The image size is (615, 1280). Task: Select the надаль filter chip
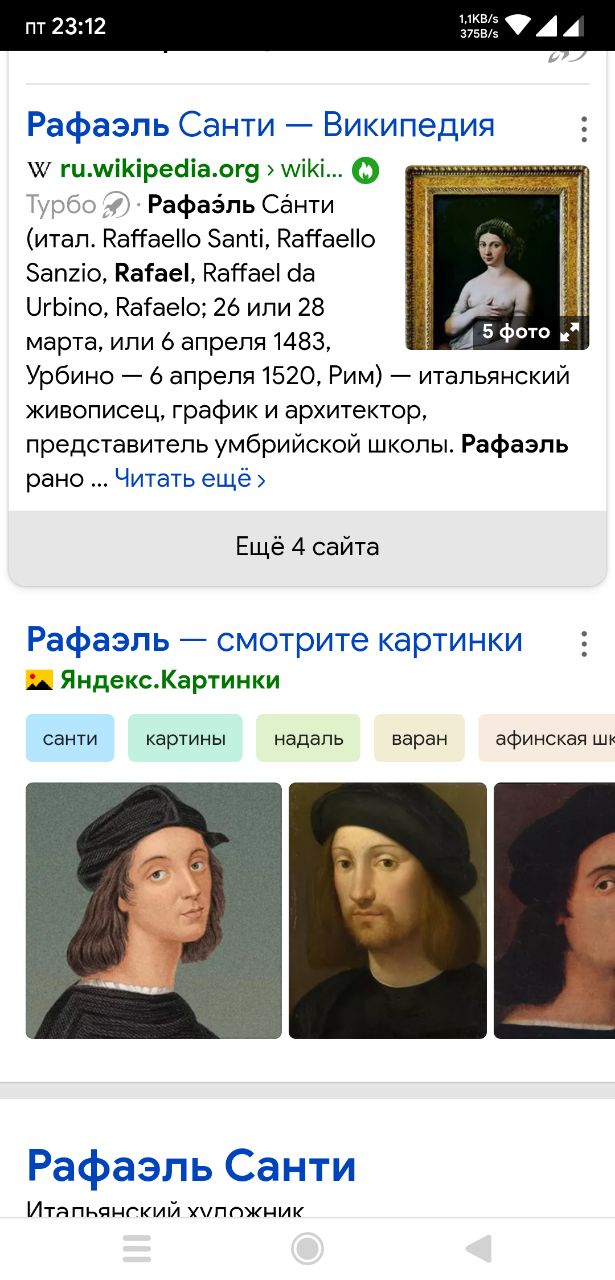309,739
